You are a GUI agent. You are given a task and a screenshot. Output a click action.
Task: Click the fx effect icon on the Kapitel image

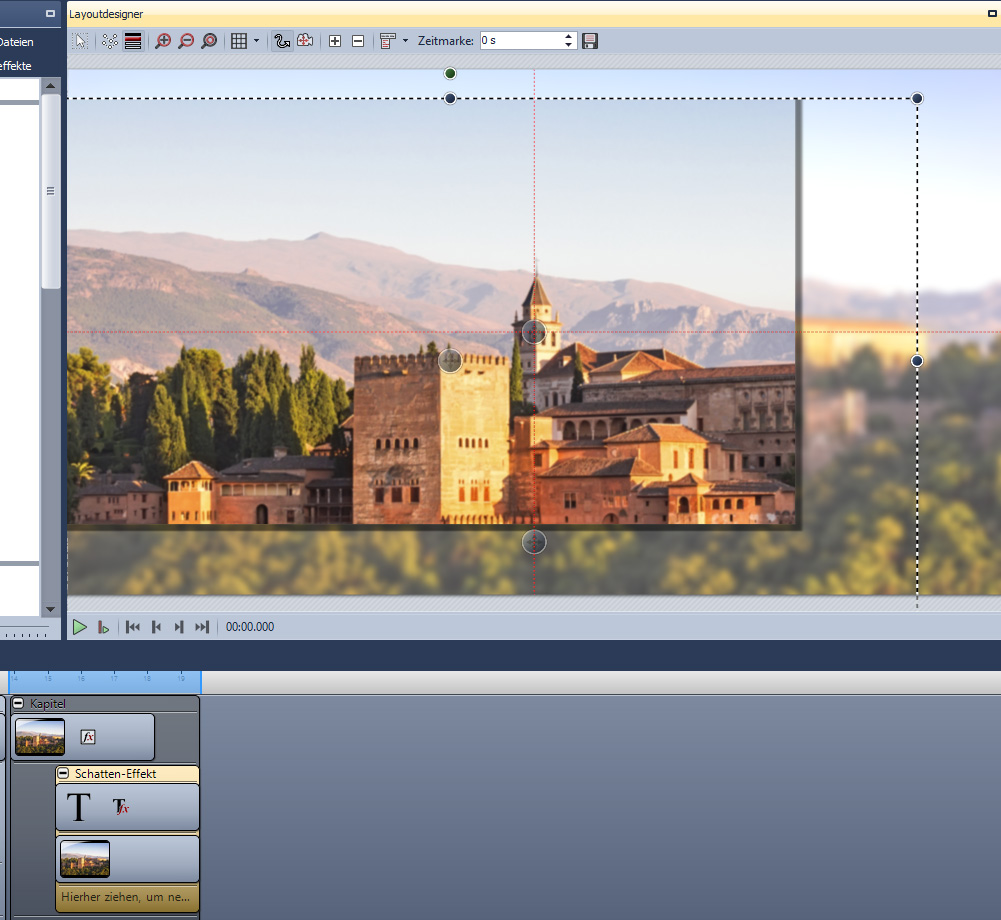tap(88, 737)
